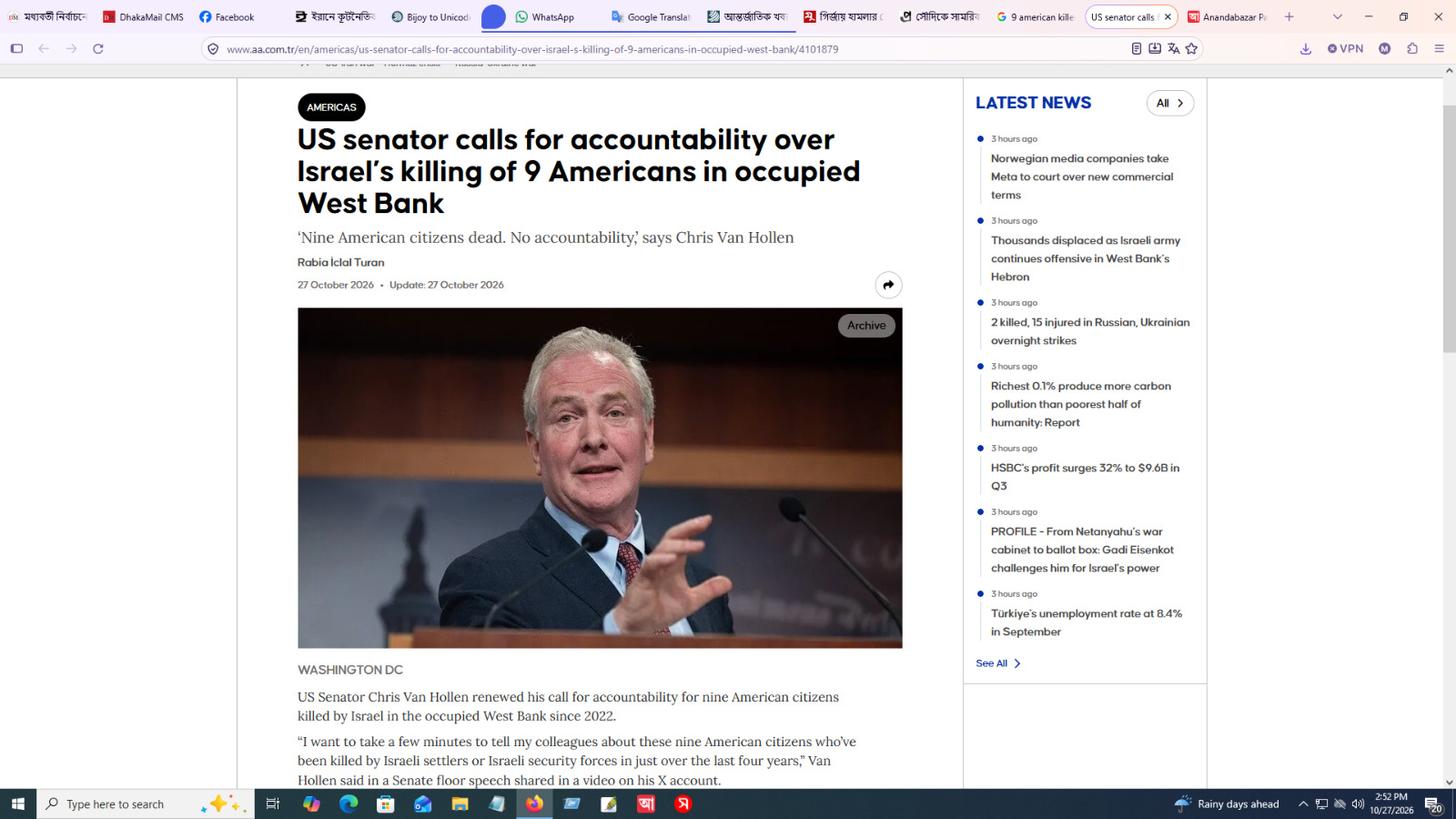Switch to the DhakaMail CMS tab
Screen dimensions: 1456x819
point(144,17)
